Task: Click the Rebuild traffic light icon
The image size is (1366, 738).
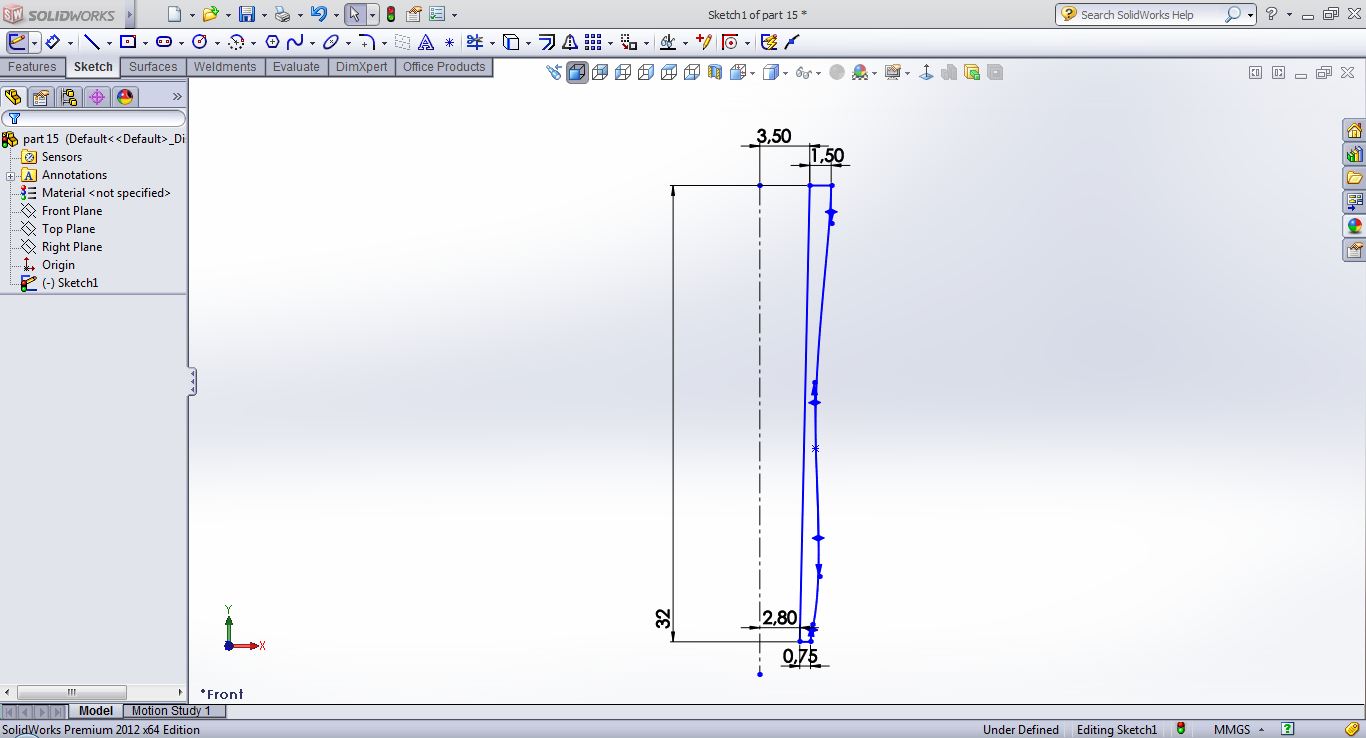Action: tap(390, 15)
